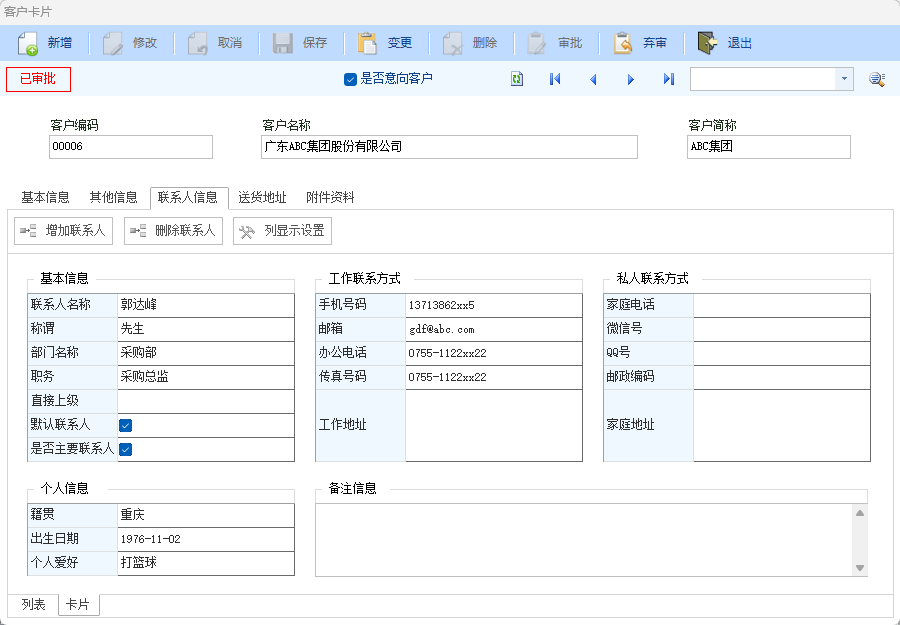The height and width of the screenshot is (625, 900).
Task: Click into the 客户名称 input field
Action: click(x=449, y=147)
